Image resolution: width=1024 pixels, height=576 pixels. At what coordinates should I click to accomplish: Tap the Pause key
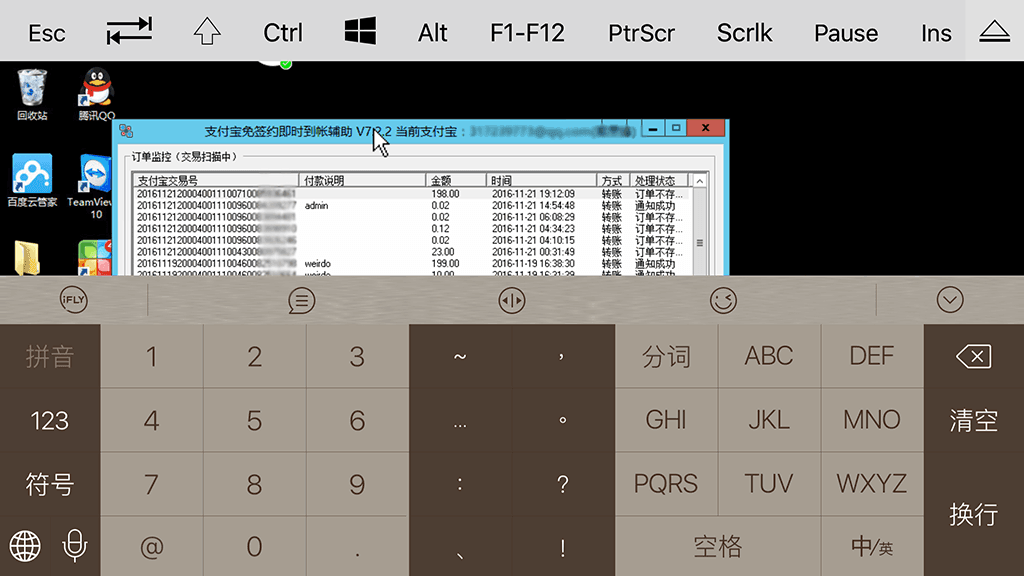pos(846,33)
